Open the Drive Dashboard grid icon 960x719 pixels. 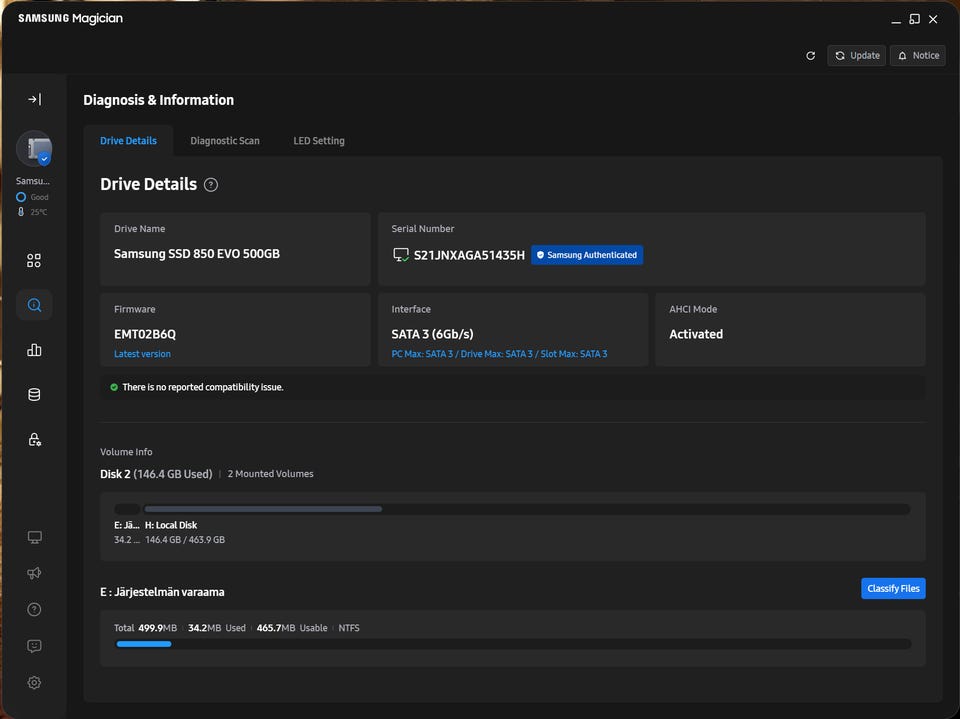pyautogui.click(x=34, y=261)
